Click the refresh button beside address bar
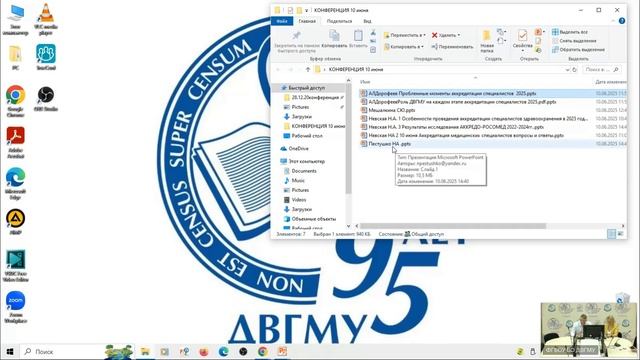The width and height of the screenshot is (640, 360). (574, 70)
